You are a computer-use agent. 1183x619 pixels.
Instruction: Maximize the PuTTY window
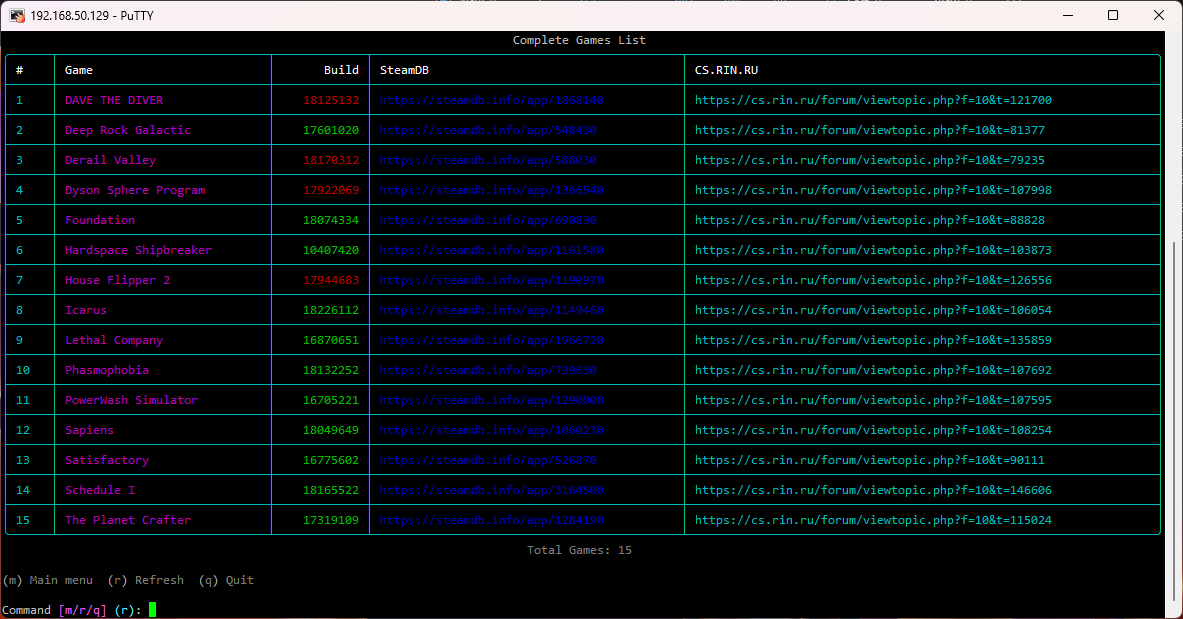click(x=1113, y=15)
